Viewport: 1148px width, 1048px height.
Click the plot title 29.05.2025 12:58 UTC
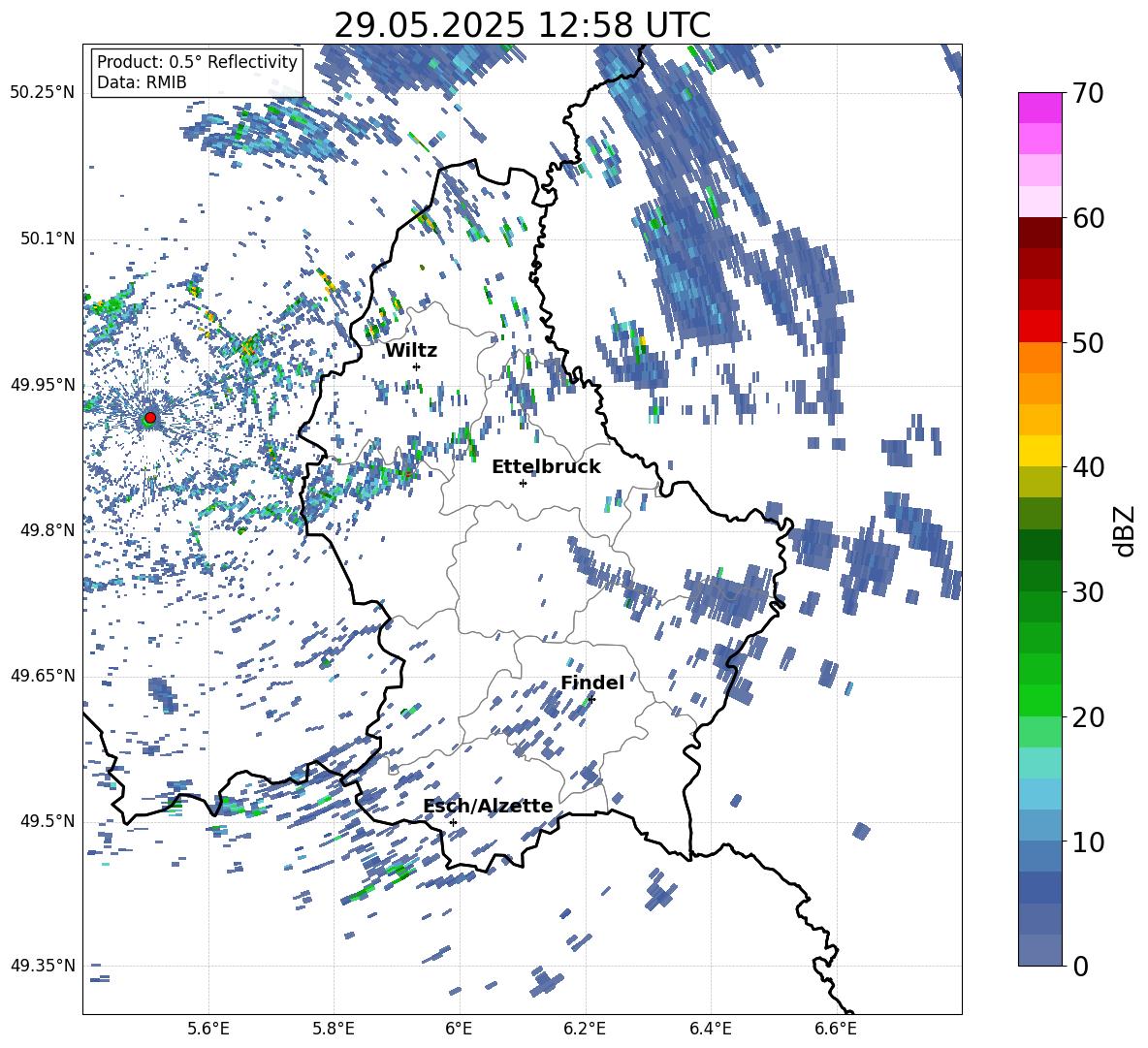tap(522, 25)
